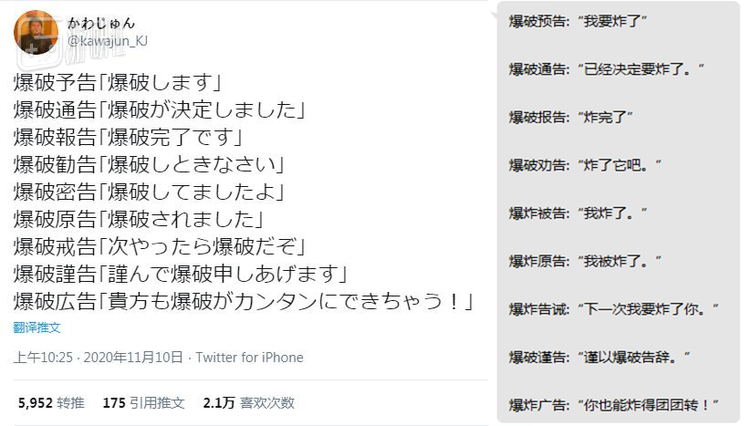Click the tweet line starting 爆破予告
The width and height of the screenshot is (750, 426).
pos(118,83)
